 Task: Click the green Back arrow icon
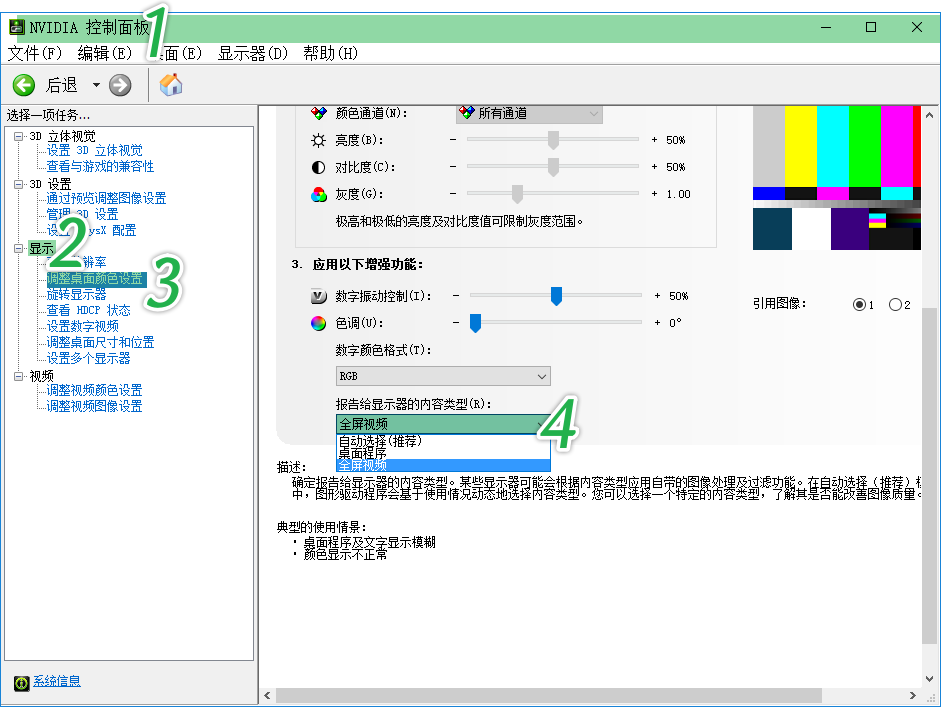point(23,86)
